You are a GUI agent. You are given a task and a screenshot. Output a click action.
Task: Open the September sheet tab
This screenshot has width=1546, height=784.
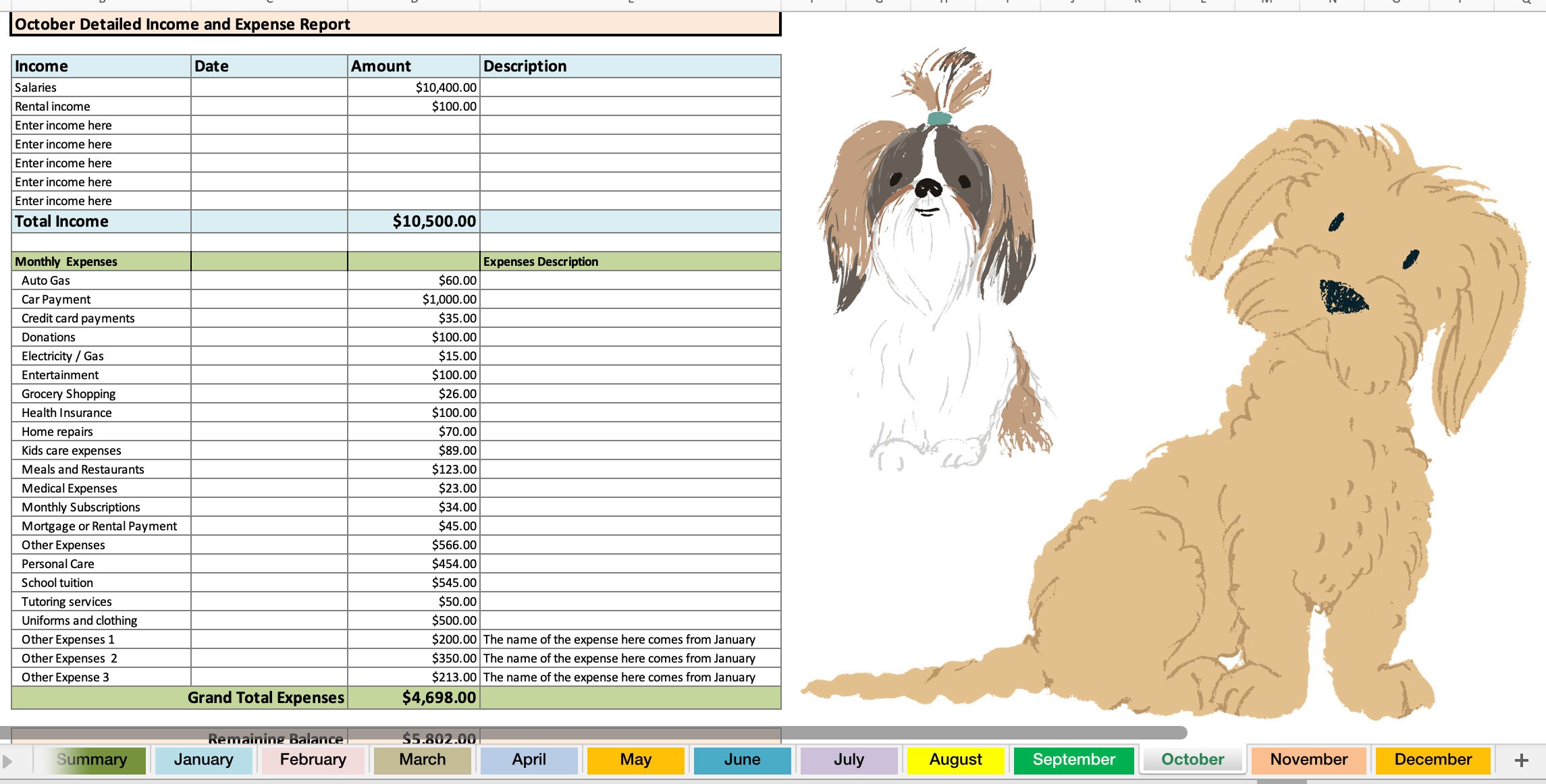click(1074, 760)
